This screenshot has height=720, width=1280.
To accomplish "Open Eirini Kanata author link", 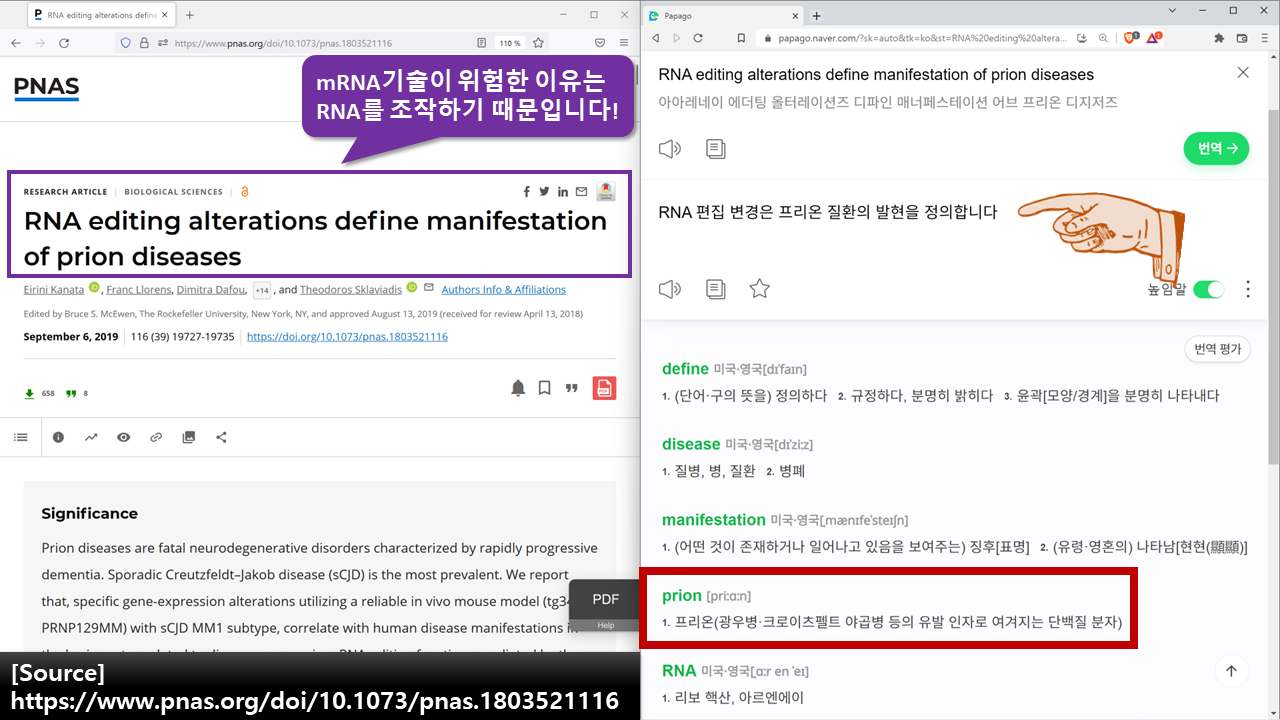I will point(55,289).
